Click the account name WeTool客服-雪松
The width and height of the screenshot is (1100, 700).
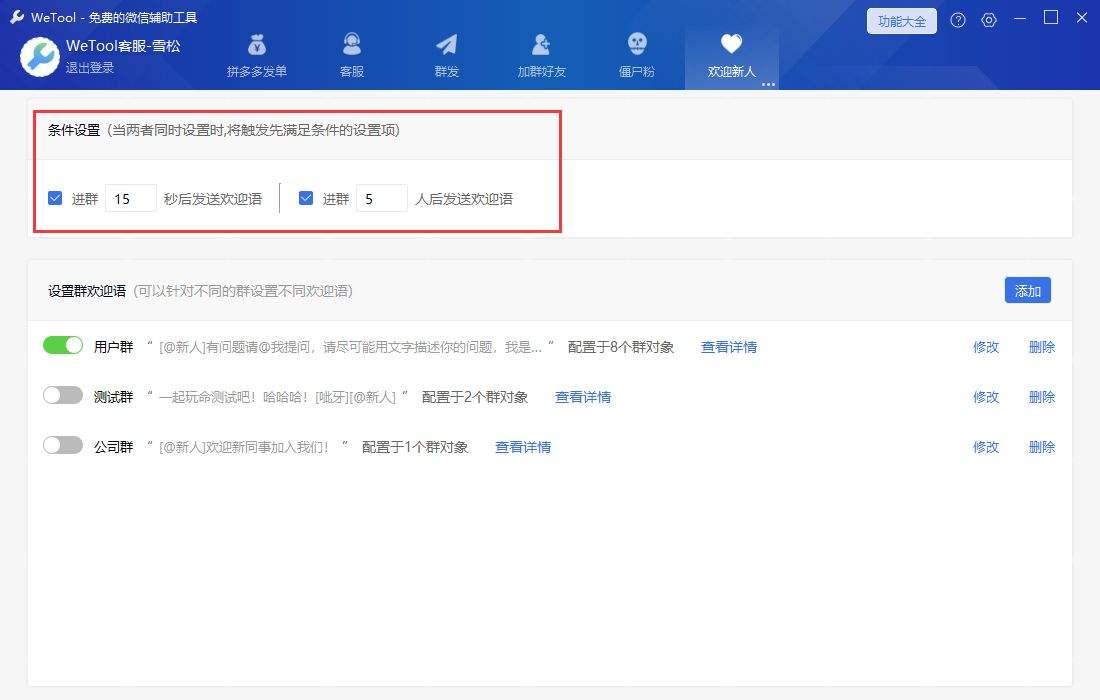point(123,46)
